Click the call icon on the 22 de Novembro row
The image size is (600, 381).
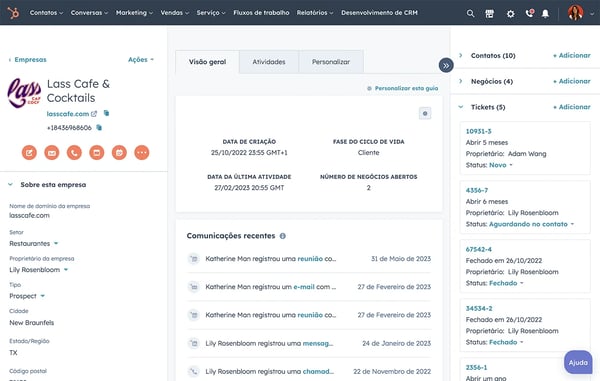[x=194, y=371]
